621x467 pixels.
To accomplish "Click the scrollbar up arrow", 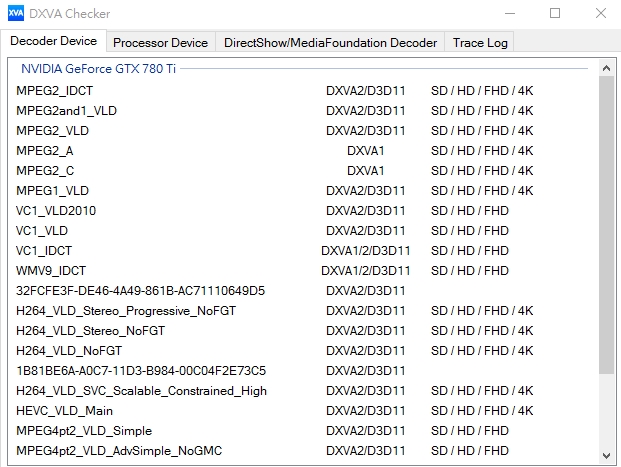I will tap(606, 68).
